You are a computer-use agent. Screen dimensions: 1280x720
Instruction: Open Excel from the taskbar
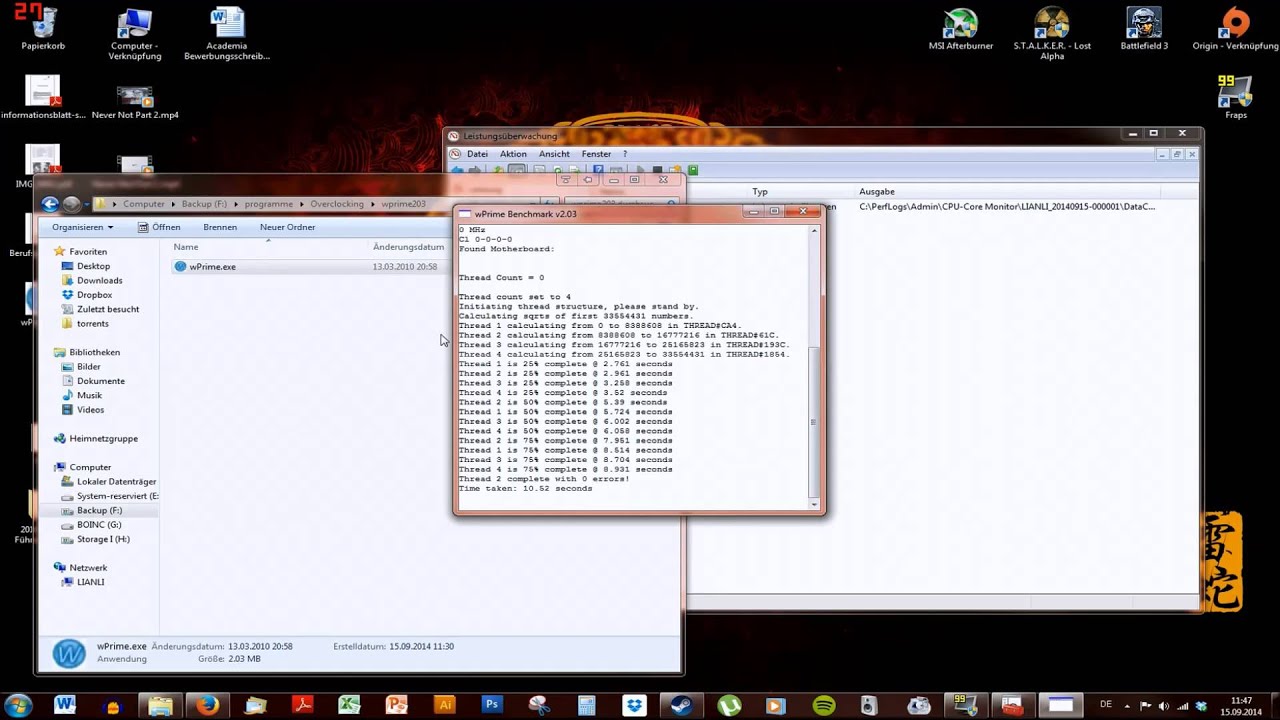(349, 705)
